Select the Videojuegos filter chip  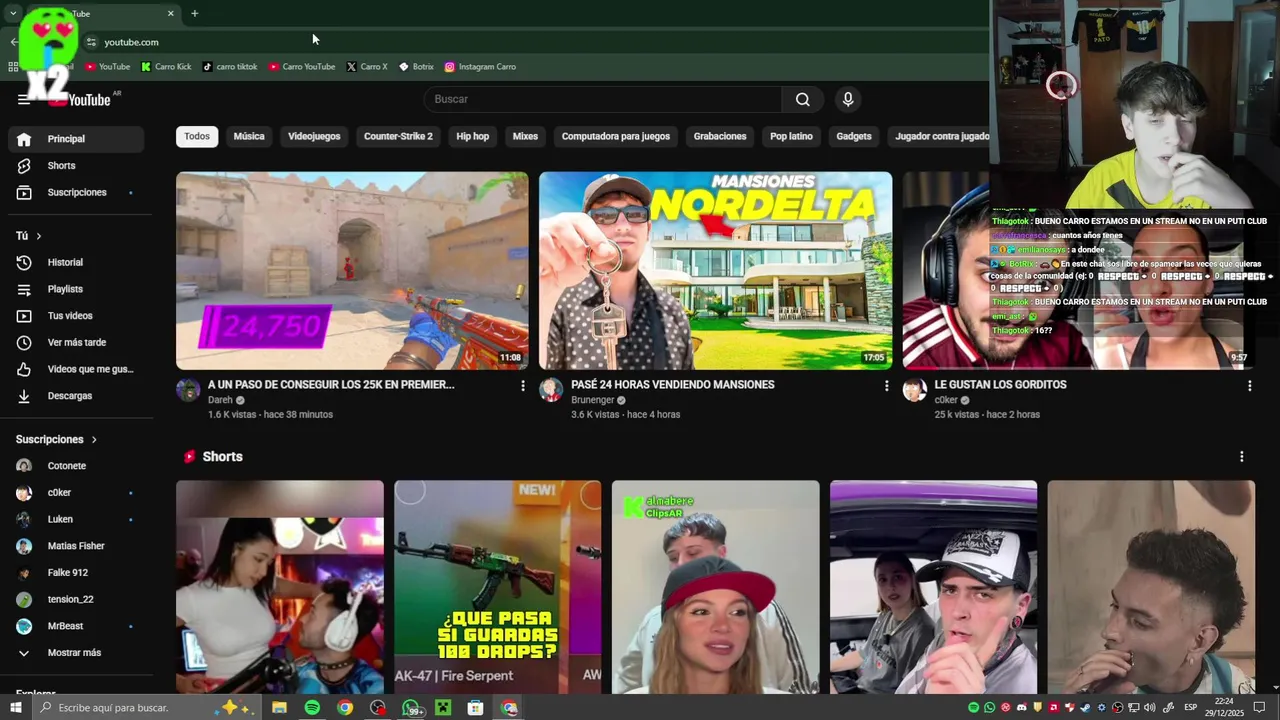point(314,136)
